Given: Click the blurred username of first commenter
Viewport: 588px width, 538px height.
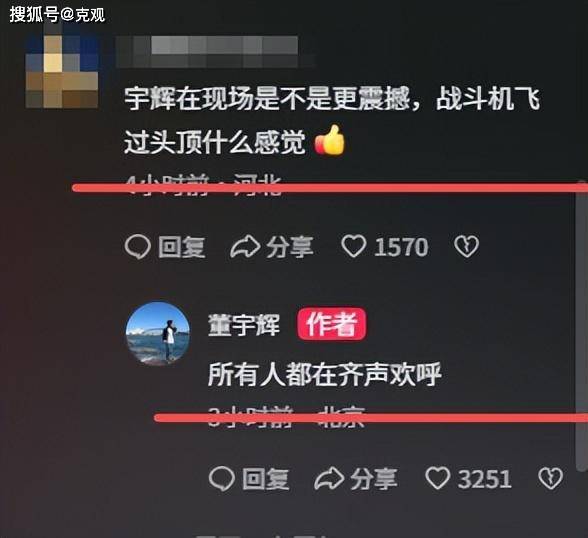Looking at the screenshot, I should pos(215,51).
